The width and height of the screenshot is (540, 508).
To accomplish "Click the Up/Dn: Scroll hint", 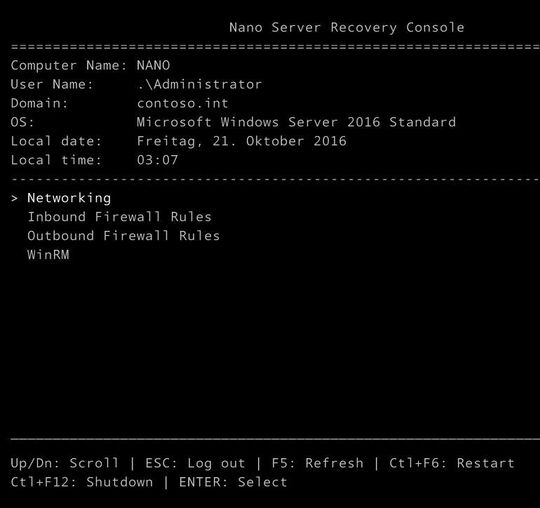I will click(x=64, y=464).
